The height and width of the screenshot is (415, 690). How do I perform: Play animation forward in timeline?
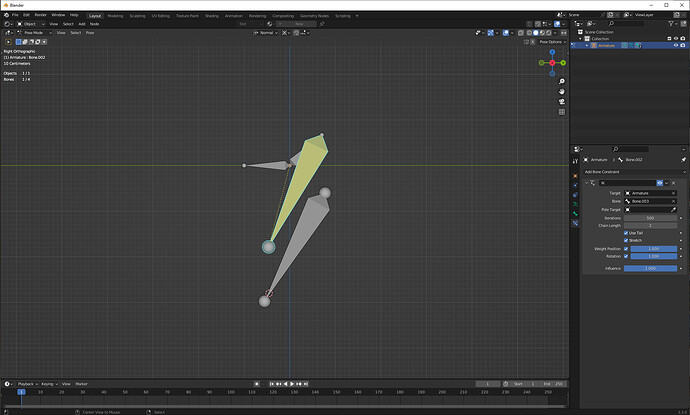(x=292, y=384)
